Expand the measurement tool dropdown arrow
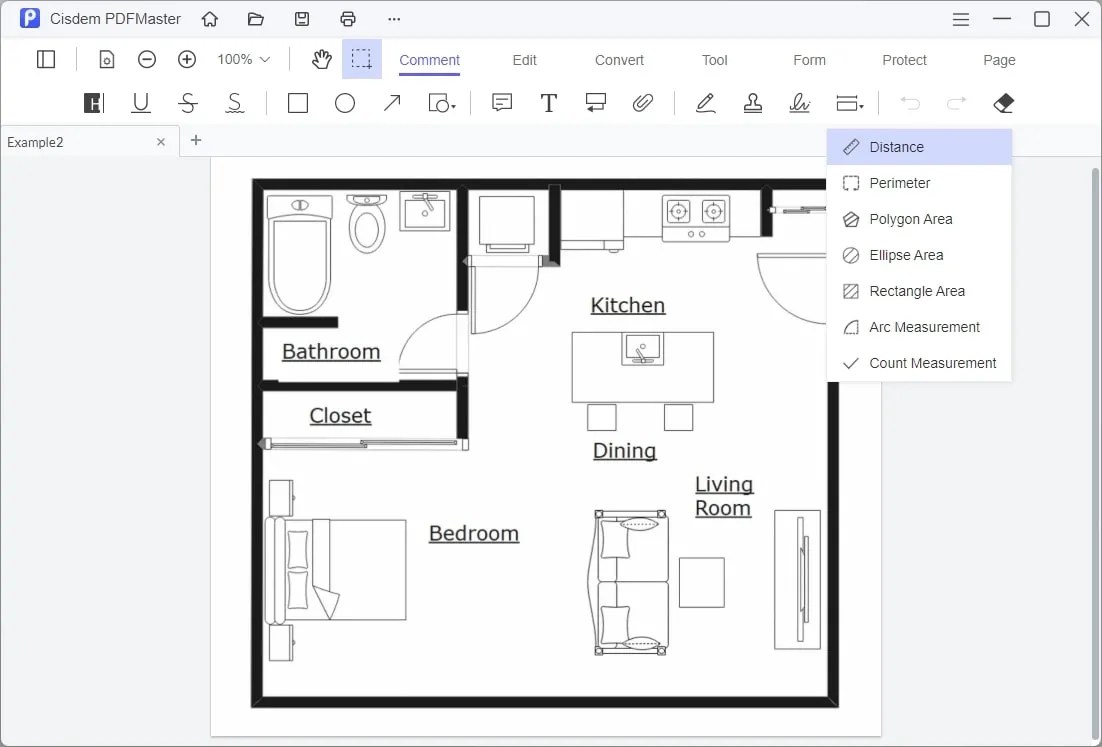 click(x=862, y=107)
